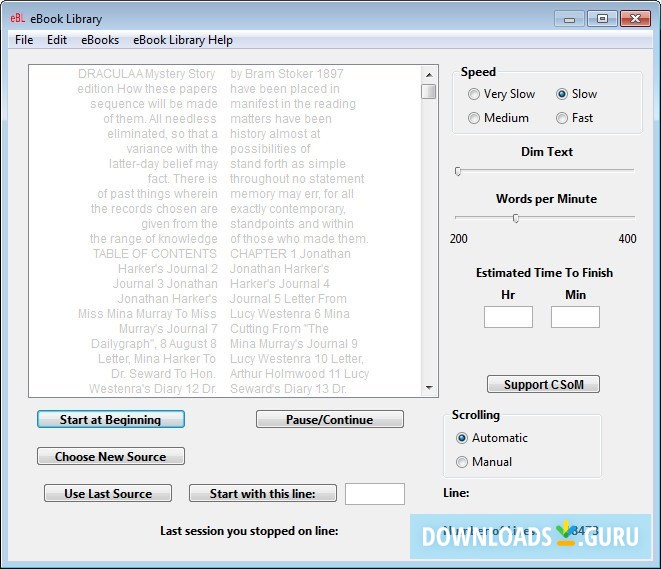Viewport: 661px width, 569px height.
Task: Click the text pane scrollbar thumb
Action: 429,91
